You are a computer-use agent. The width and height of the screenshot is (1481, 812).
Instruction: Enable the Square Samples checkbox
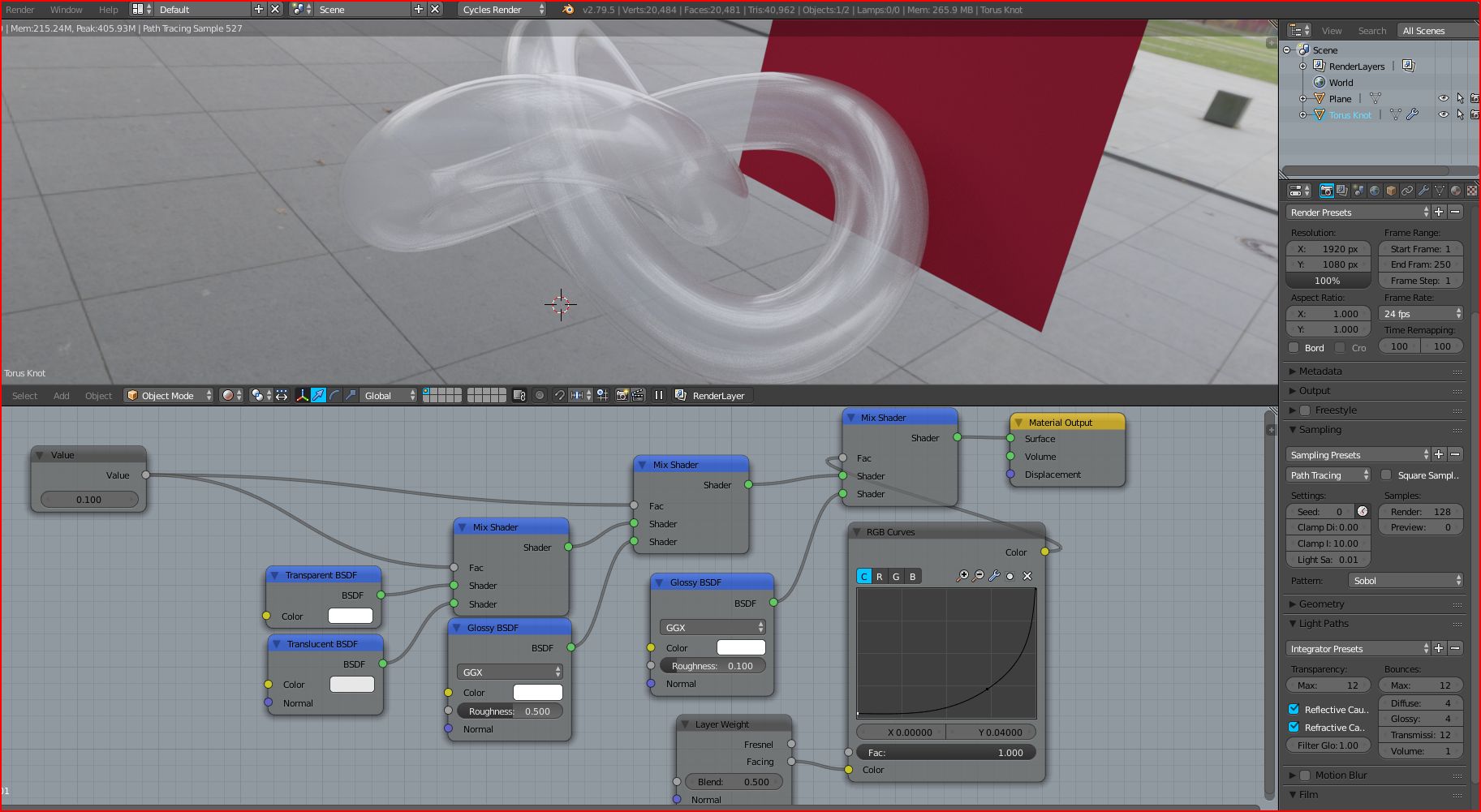pyautogui.click(x=1386, y=475)
